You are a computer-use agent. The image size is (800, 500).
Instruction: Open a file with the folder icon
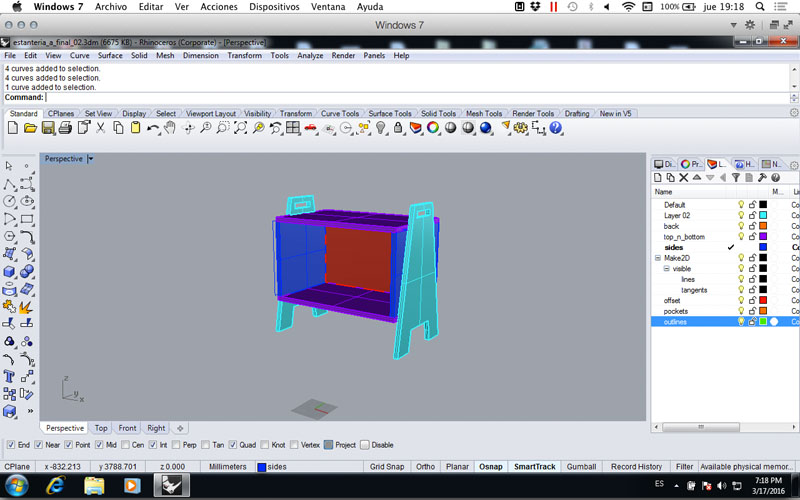(30, 128)
